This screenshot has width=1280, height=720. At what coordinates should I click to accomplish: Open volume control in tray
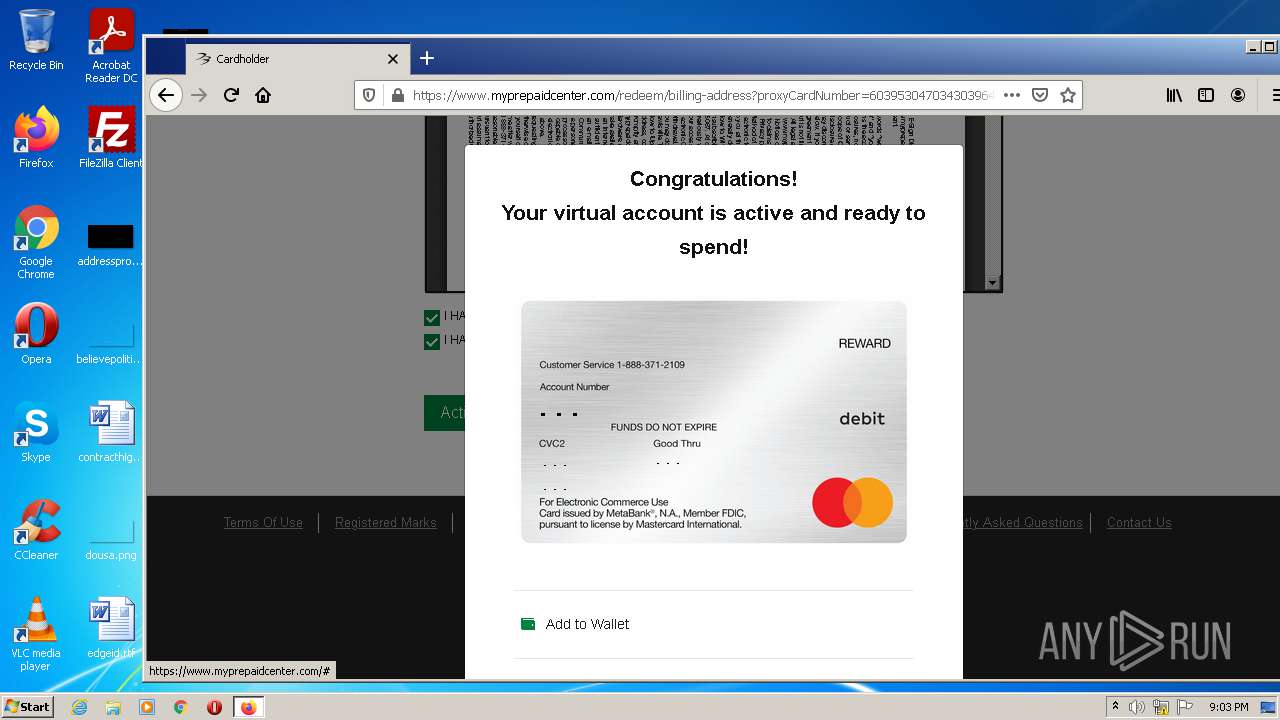(x=1137, y=707)
